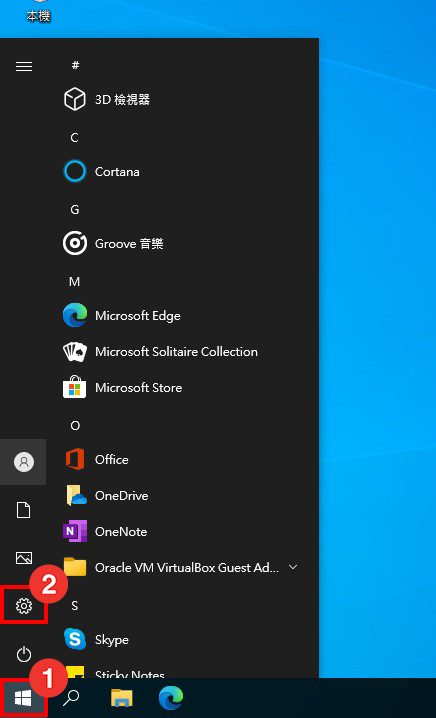
Task: Click Oracle VM VirtualBox folder icon
Action: (x=75, y=567)
